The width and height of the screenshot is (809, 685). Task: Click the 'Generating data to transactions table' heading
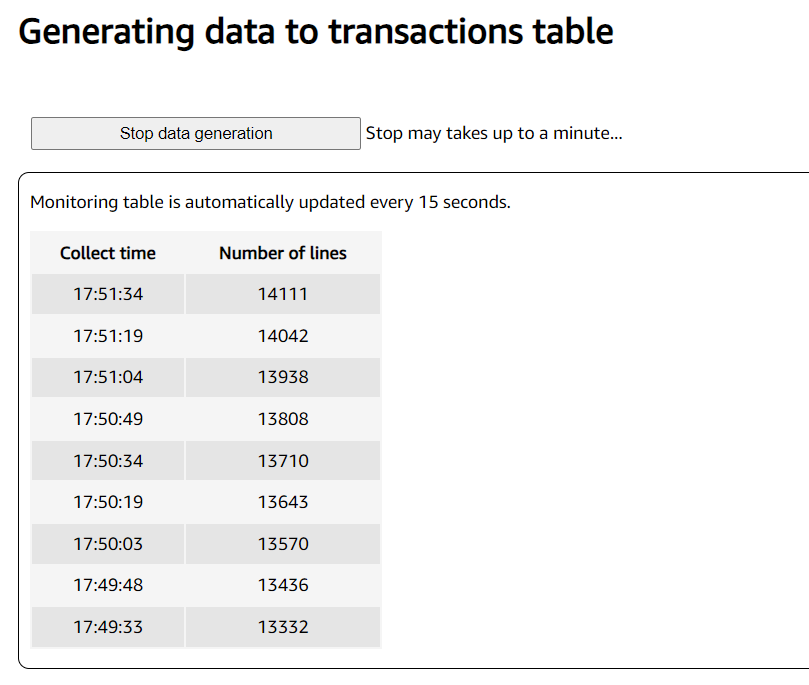[x=316, y=31]
